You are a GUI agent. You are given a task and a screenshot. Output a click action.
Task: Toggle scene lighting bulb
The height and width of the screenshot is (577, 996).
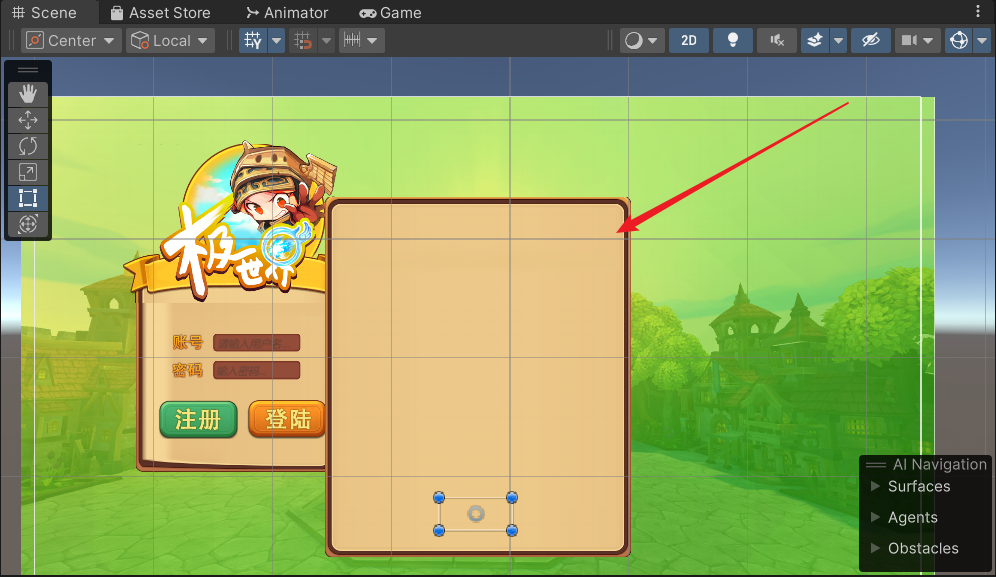[733, 41]
